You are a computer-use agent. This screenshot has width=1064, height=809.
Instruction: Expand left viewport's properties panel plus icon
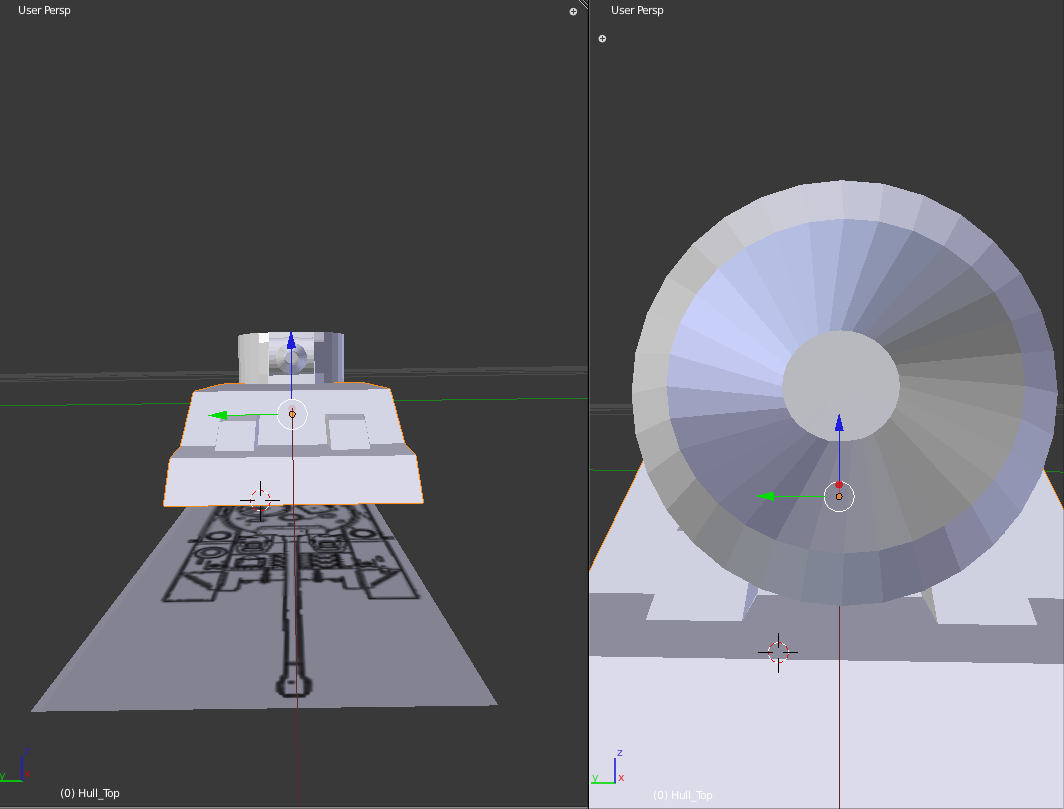[x=573, y=12]
